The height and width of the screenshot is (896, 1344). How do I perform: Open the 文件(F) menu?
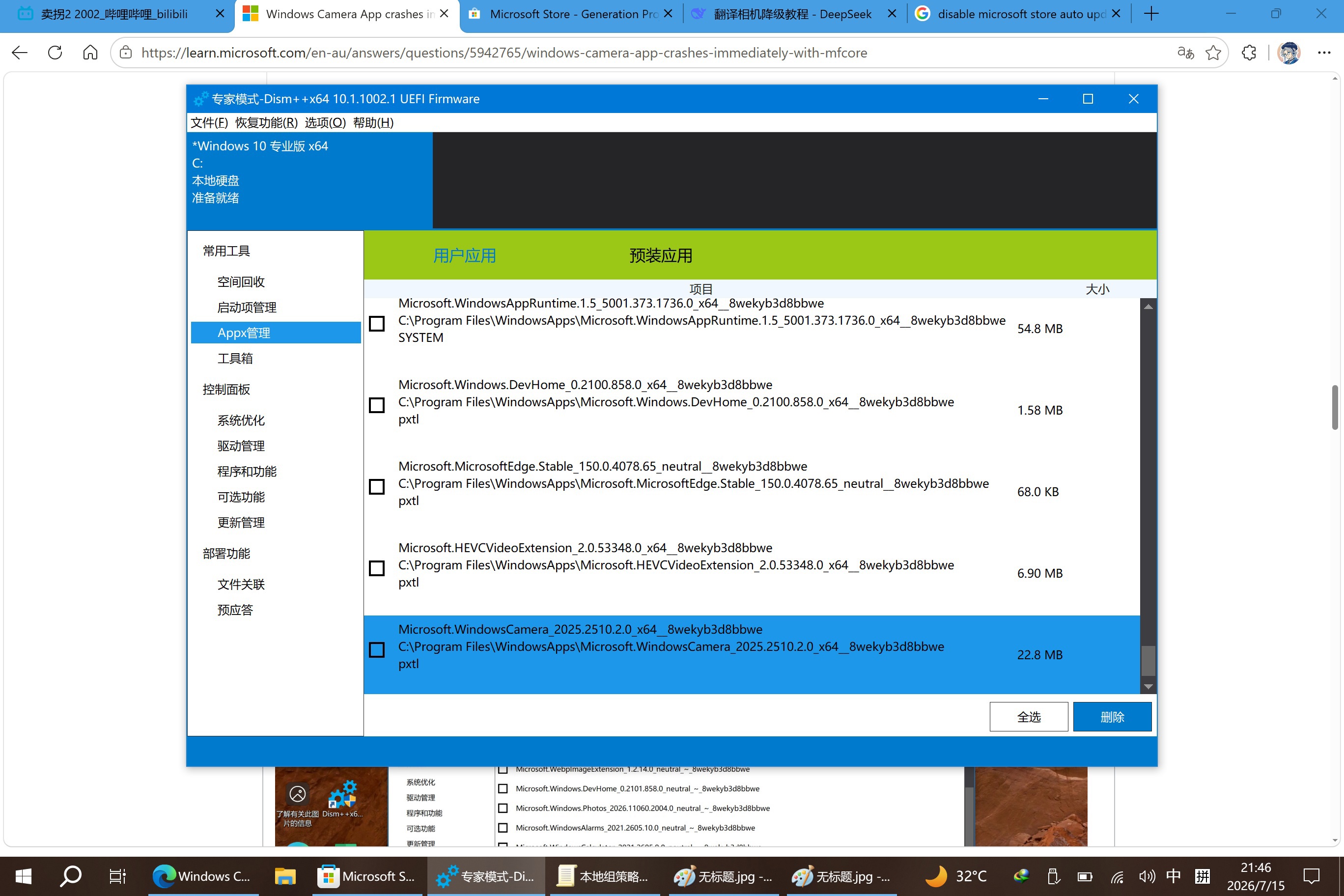(209, 122)
